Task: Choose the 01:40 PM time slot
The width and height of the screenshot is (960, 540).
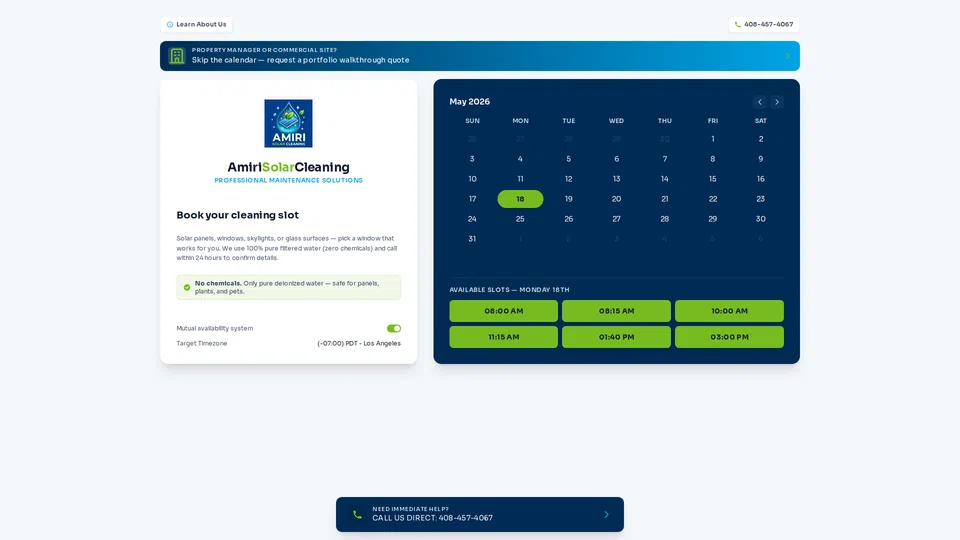Action: pyautogui.click(x=617, y=337)
